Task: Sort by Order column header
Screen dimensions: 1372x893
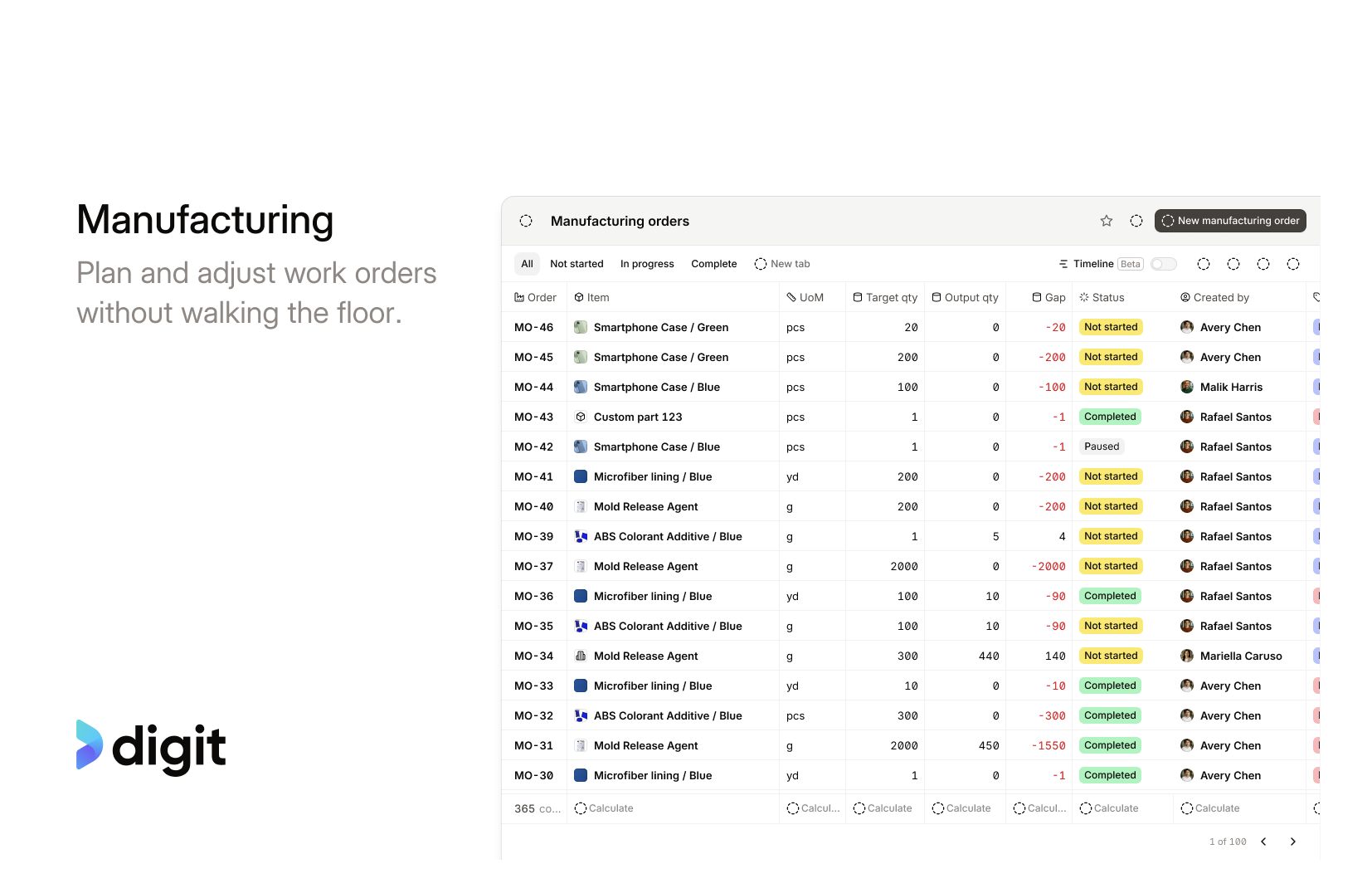Action: [535, 297]
